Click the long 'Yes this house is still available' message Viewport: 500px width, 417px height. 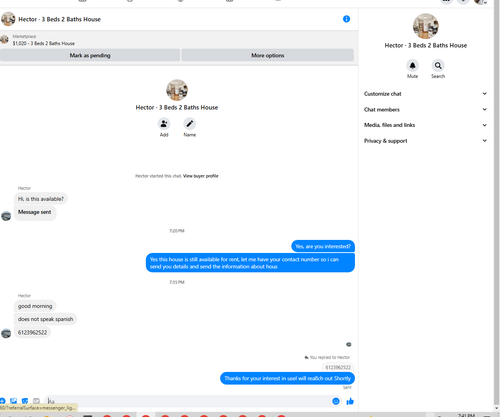coord(250,263)
